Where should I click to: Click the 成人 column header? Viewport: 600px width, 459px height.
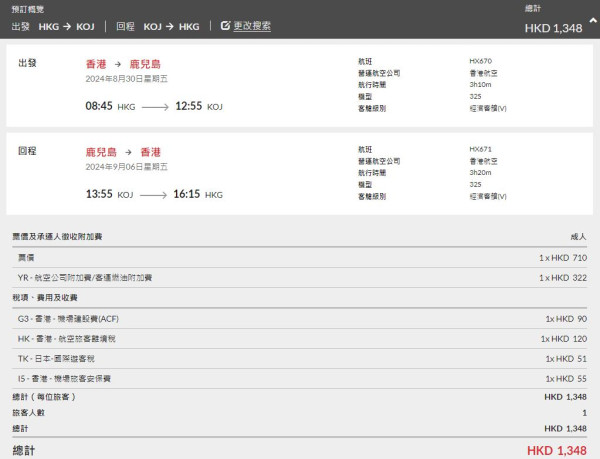coord(578,236)
